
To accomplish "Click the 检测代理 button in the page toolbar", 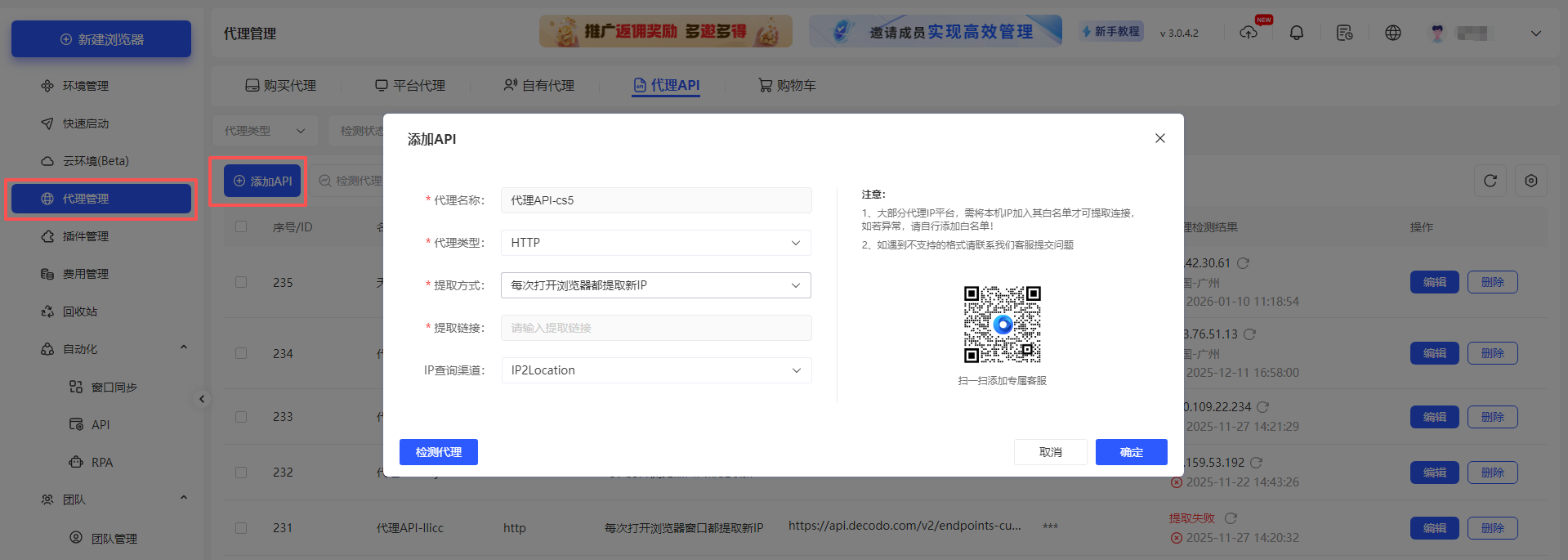I will [350, 181].
